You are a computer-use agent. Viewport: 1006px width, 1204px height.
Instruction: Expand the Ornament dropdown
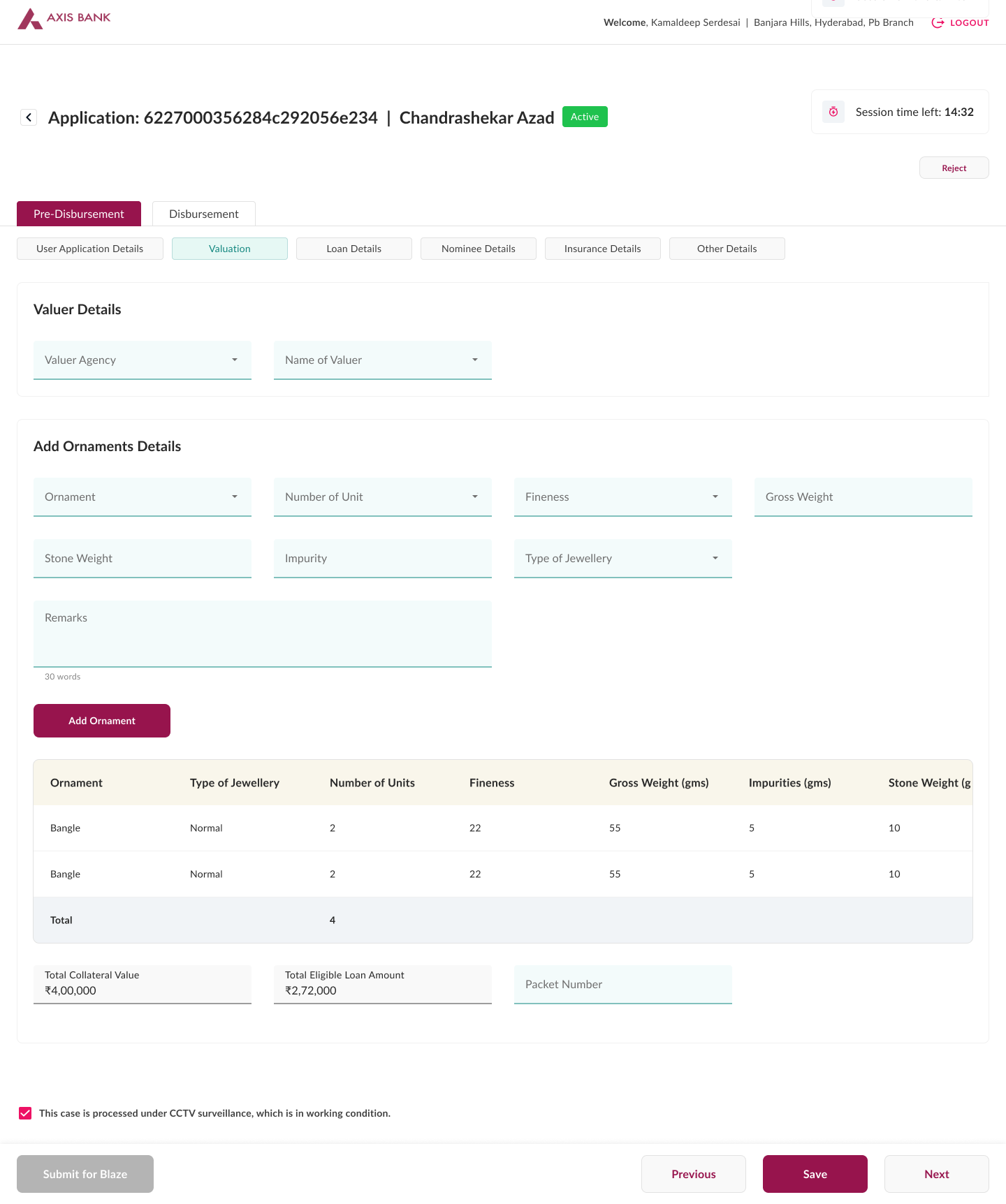coord(143,497)
